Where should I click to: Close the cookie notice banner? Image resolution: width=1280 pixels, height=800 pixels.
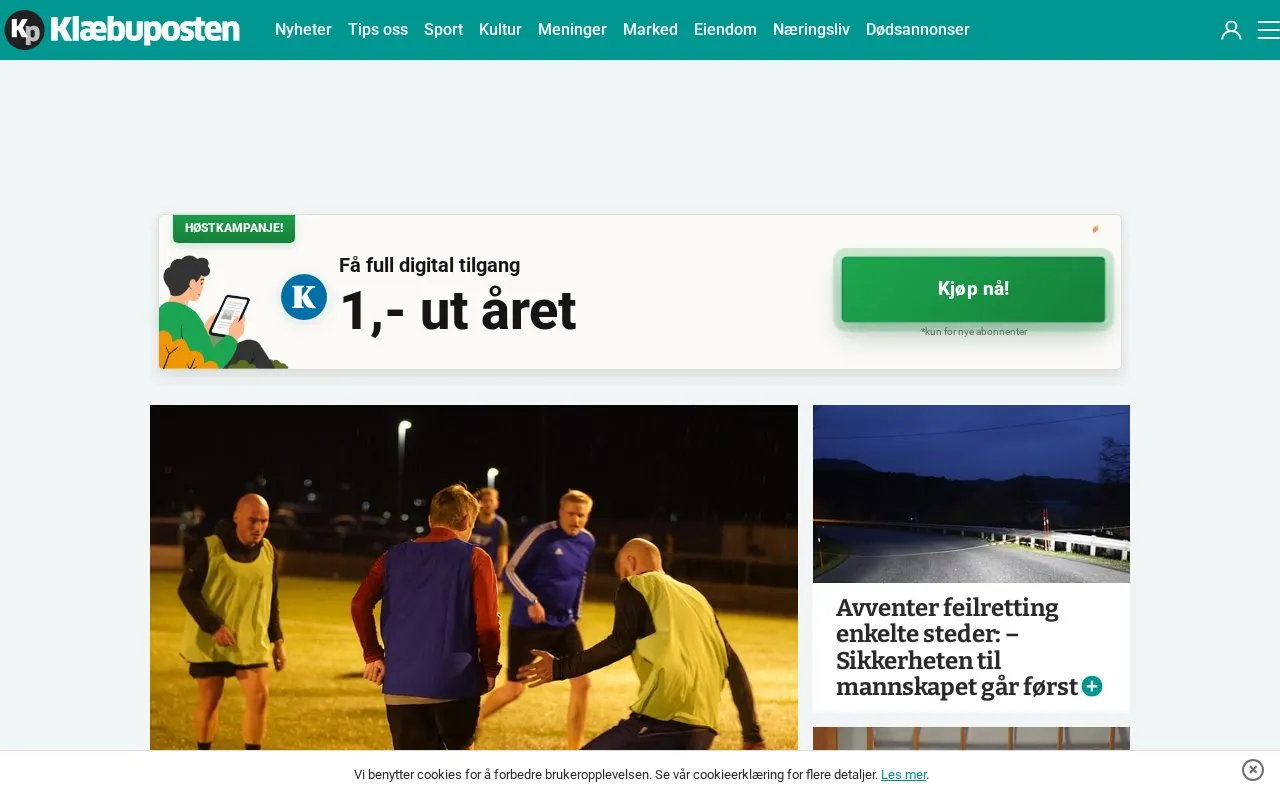point(1253,770)
